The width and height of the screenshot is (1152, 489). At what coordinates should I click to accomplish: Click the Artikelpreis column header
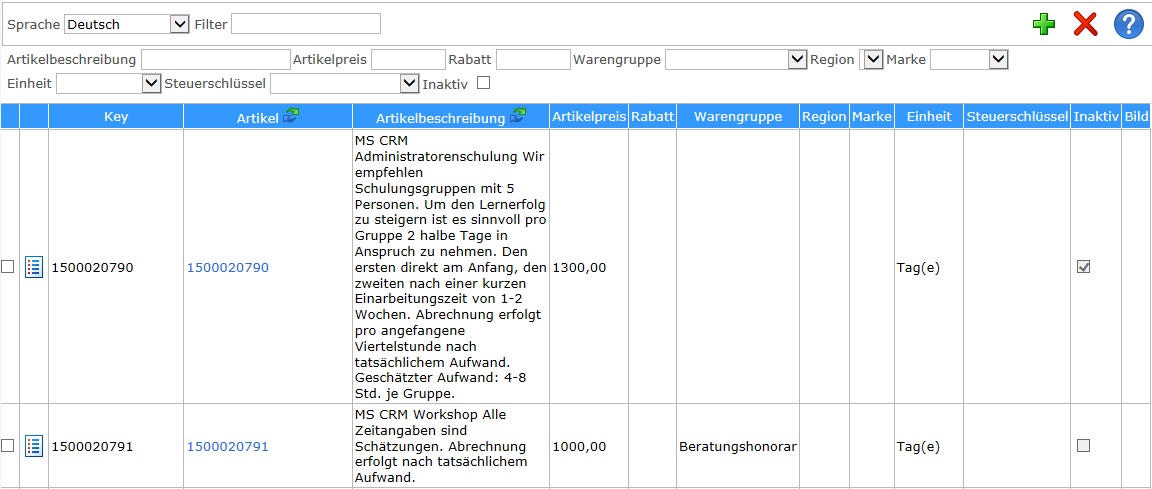588,117
